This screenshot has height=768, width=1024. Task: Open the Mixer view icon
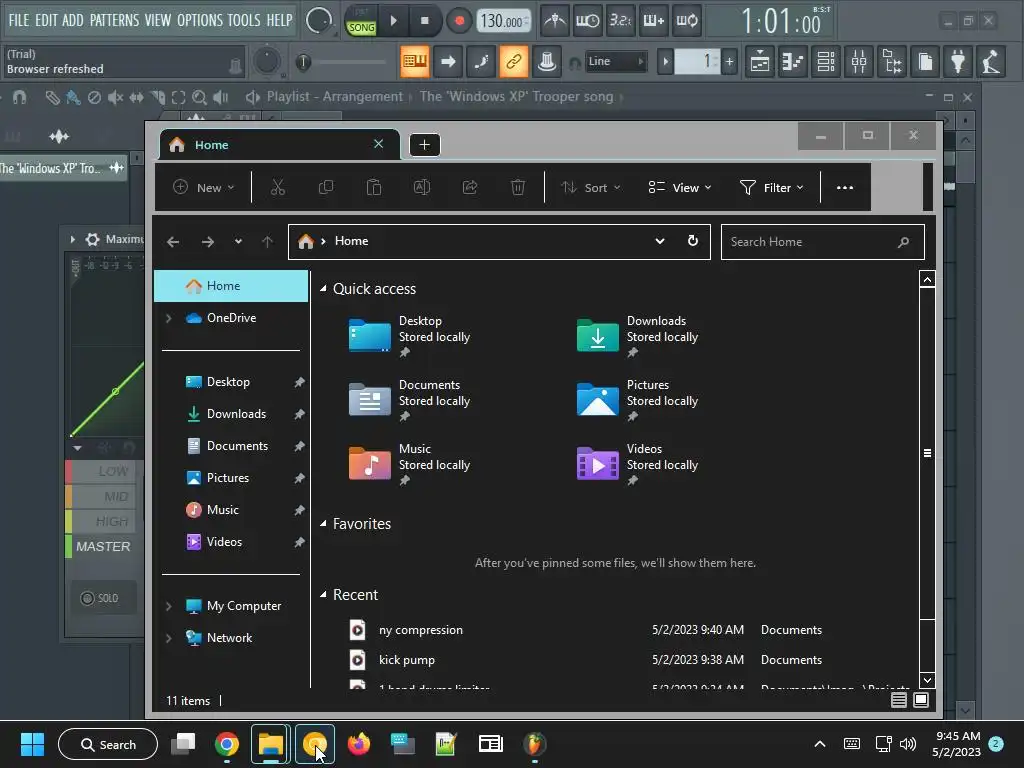click(859, 62)
